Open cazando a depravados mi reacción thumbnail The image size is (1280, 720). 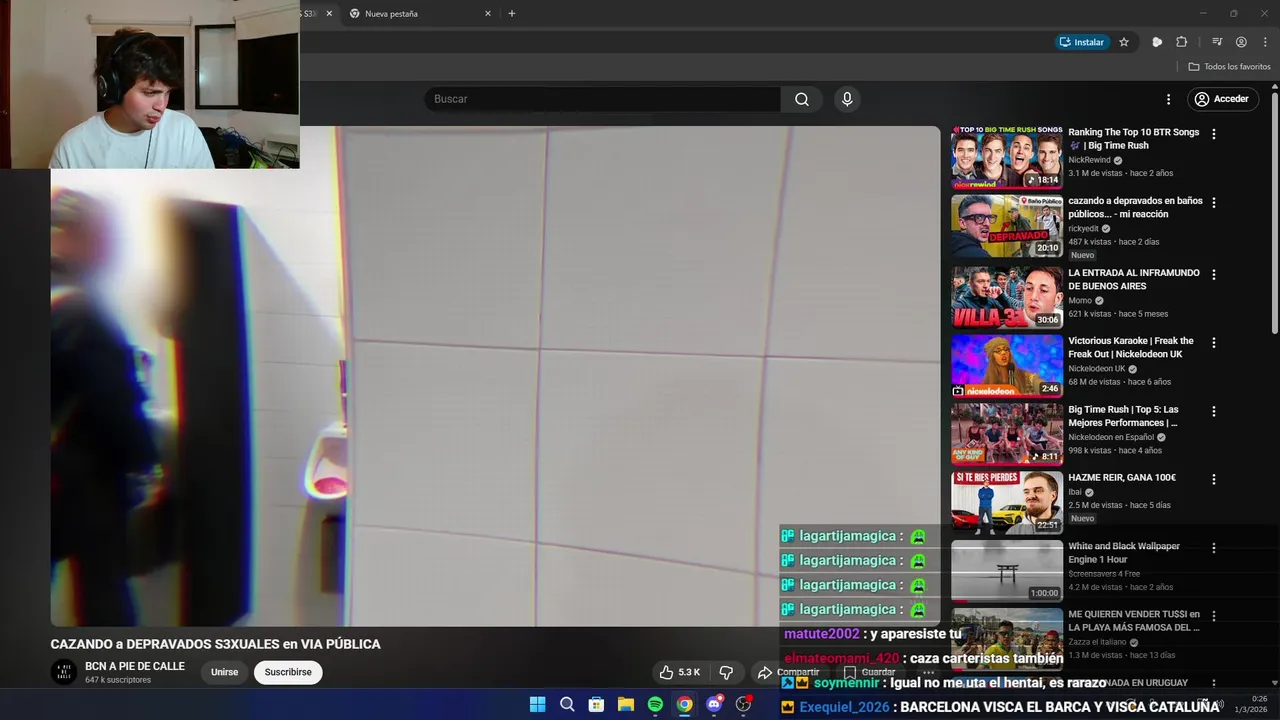(1007, 226)
